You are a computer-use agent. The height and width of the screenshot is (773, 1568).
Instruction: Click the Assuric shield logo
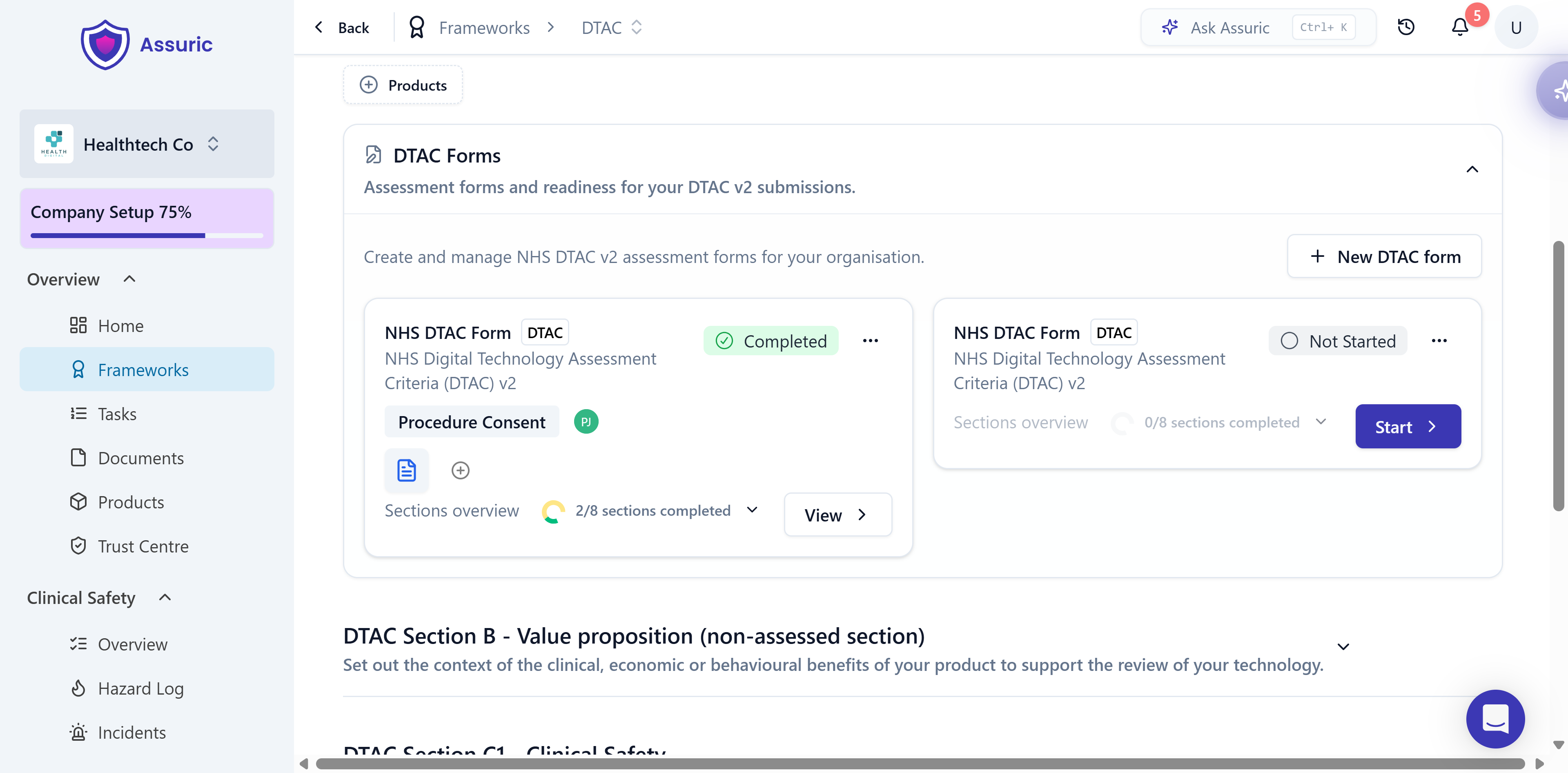105,45
